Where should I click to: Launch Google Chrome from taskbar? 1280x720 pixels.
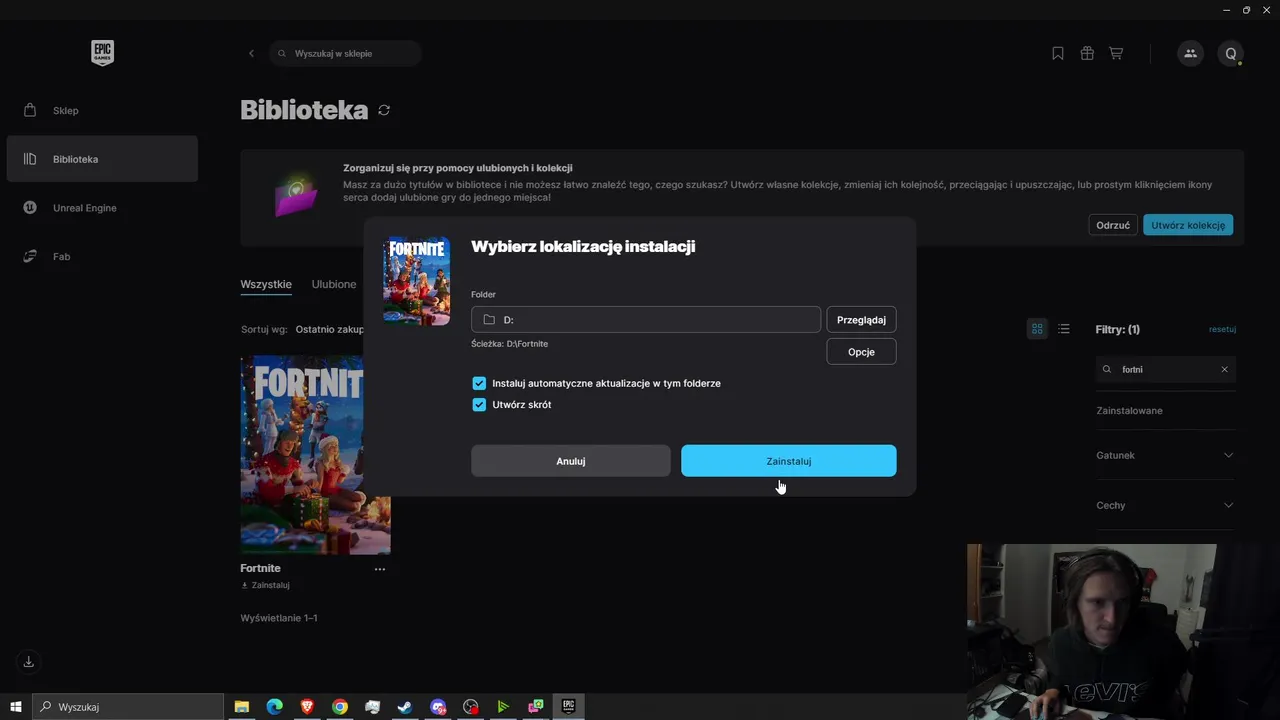(x=340, y=707)
